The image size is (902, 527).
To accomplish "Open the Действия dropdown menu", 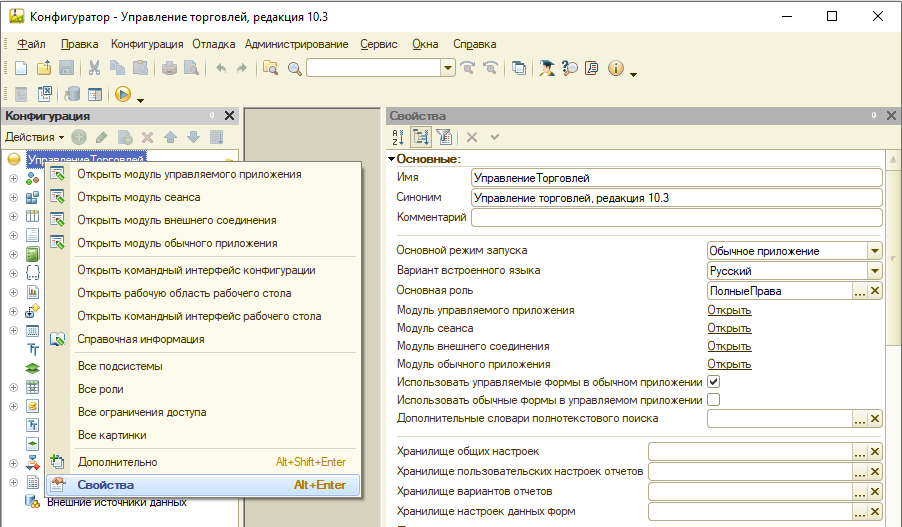I will tap(35, 137).
